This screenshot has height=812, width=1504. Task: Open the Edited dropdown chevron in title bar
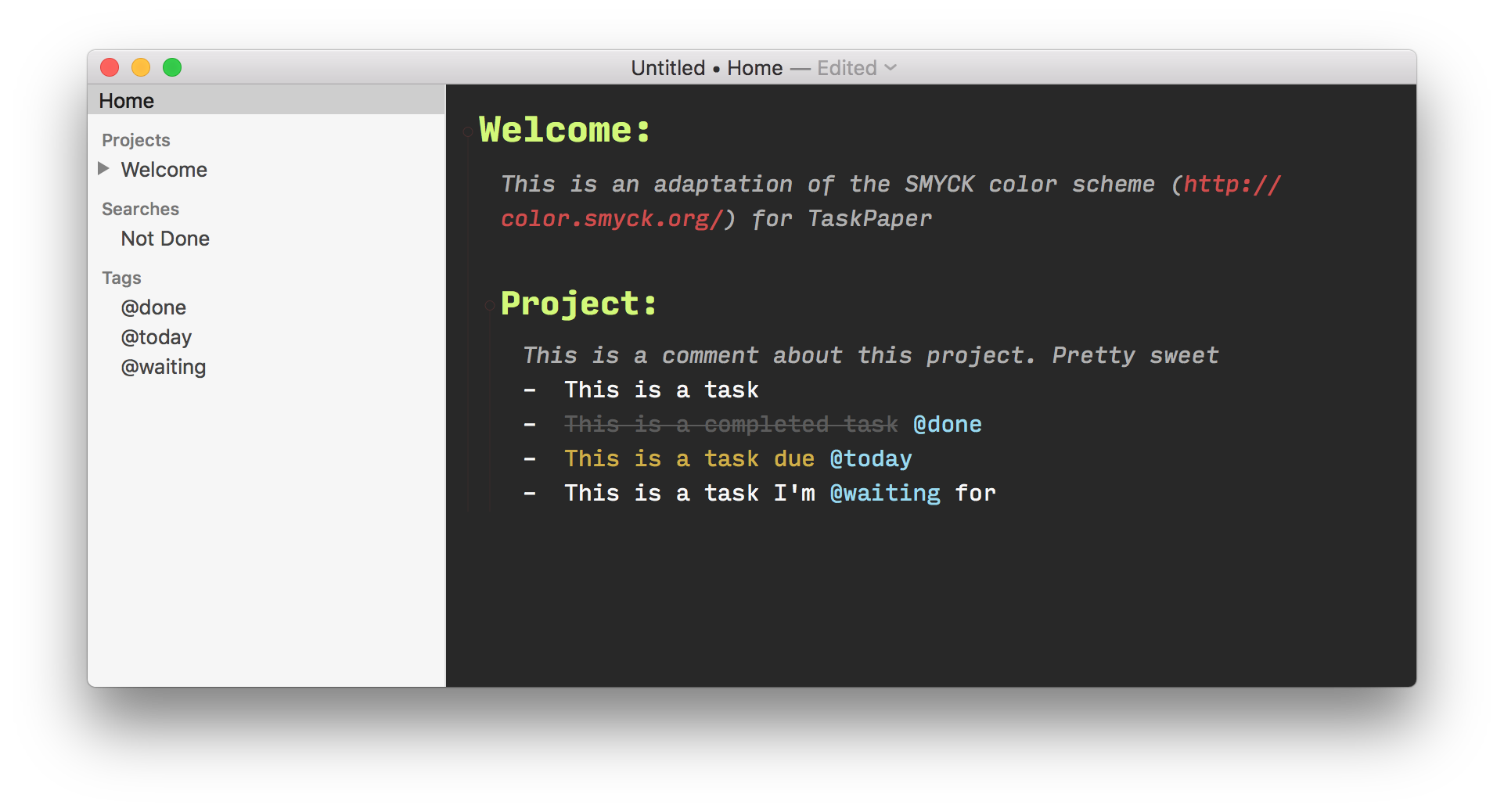[891, 68]
